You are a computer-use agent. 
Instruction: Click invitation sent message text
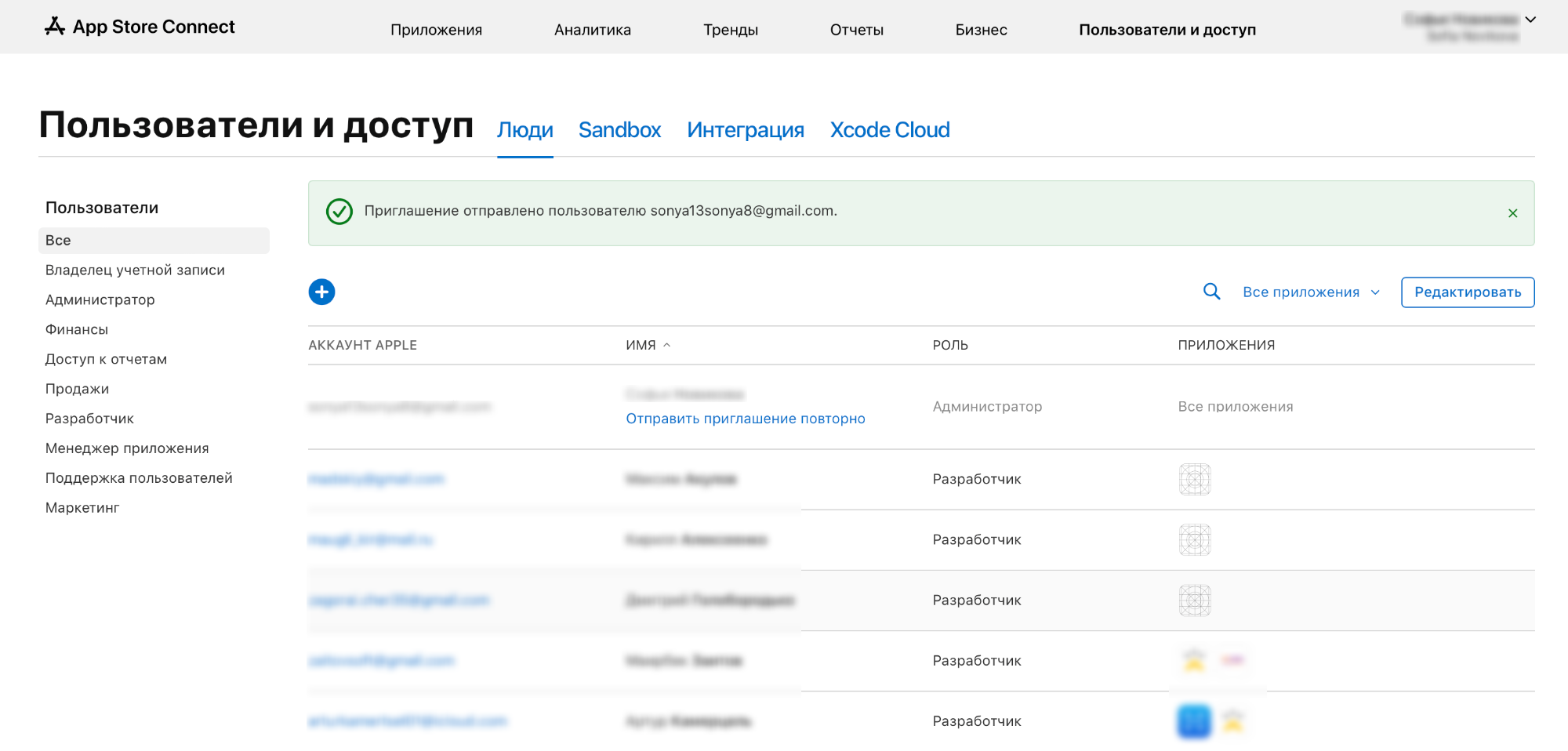tap(601, 211)
